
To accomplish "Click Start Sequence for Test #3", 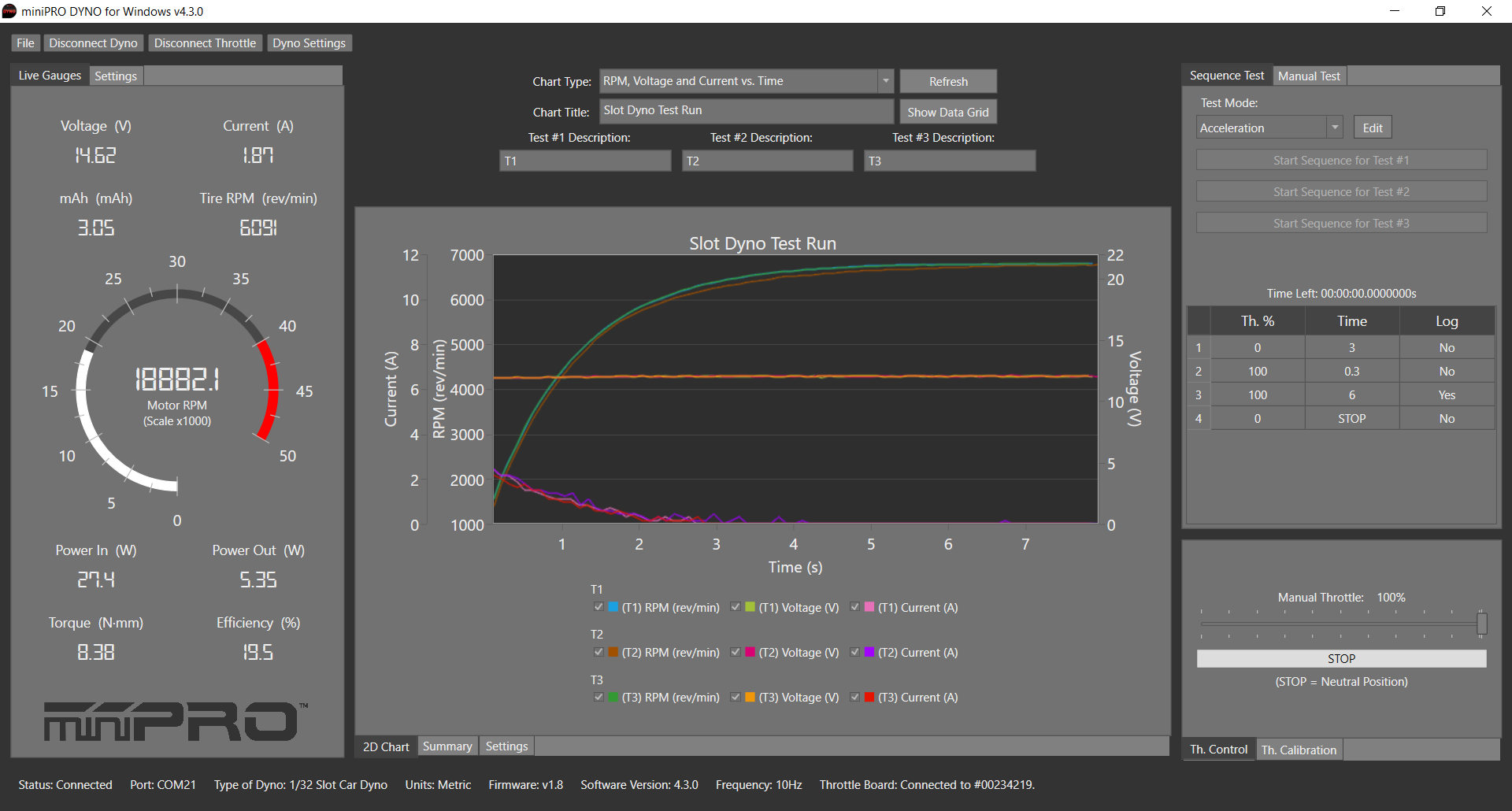I will 1341,223.
